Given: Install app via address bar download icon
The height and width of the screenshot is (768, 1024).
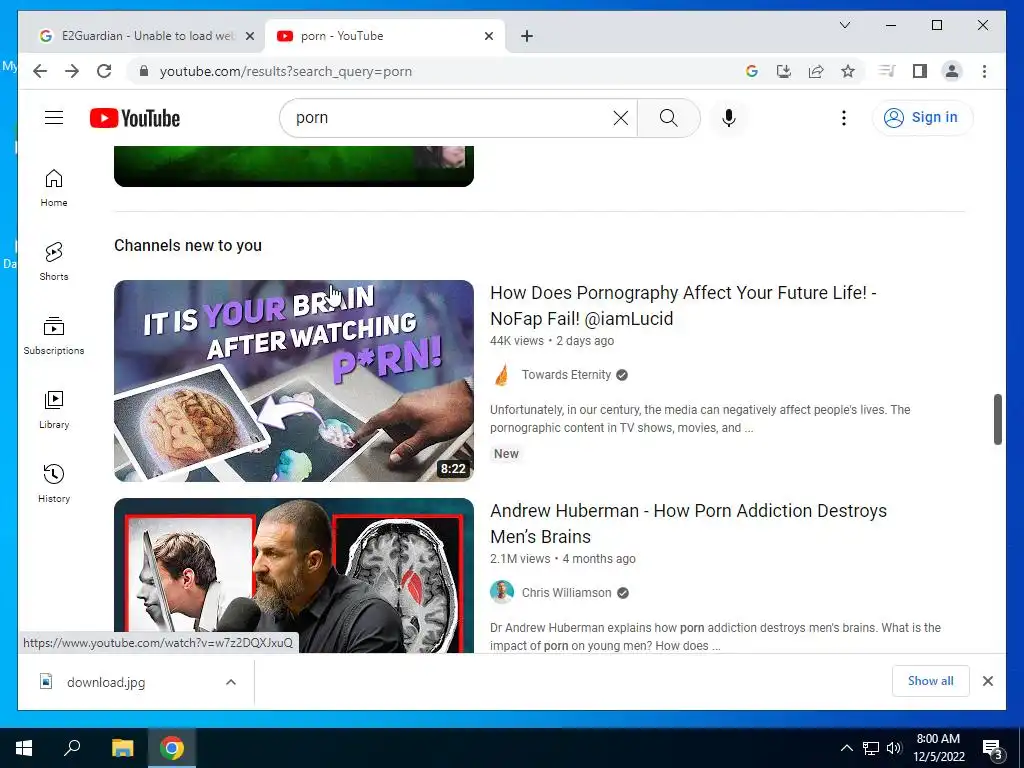Looking at the screenshot, I should 784,71.
